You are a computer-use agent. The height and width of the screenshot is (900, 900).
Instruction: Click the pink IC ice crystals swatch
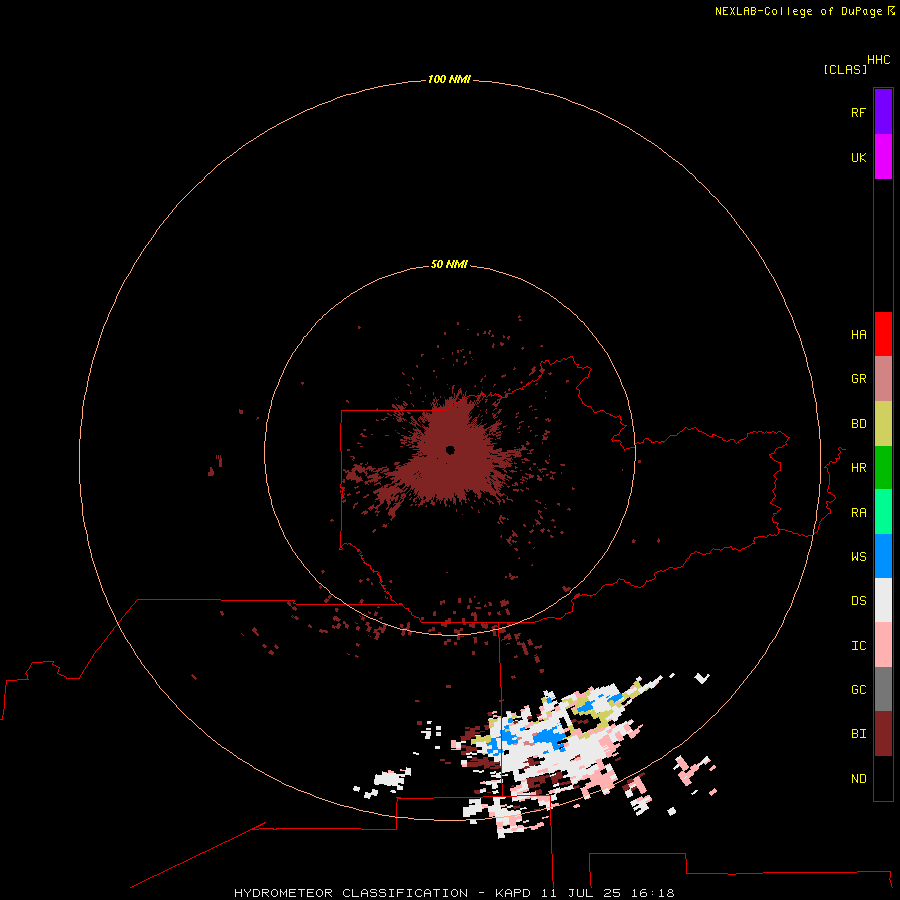tap(883, 645)
